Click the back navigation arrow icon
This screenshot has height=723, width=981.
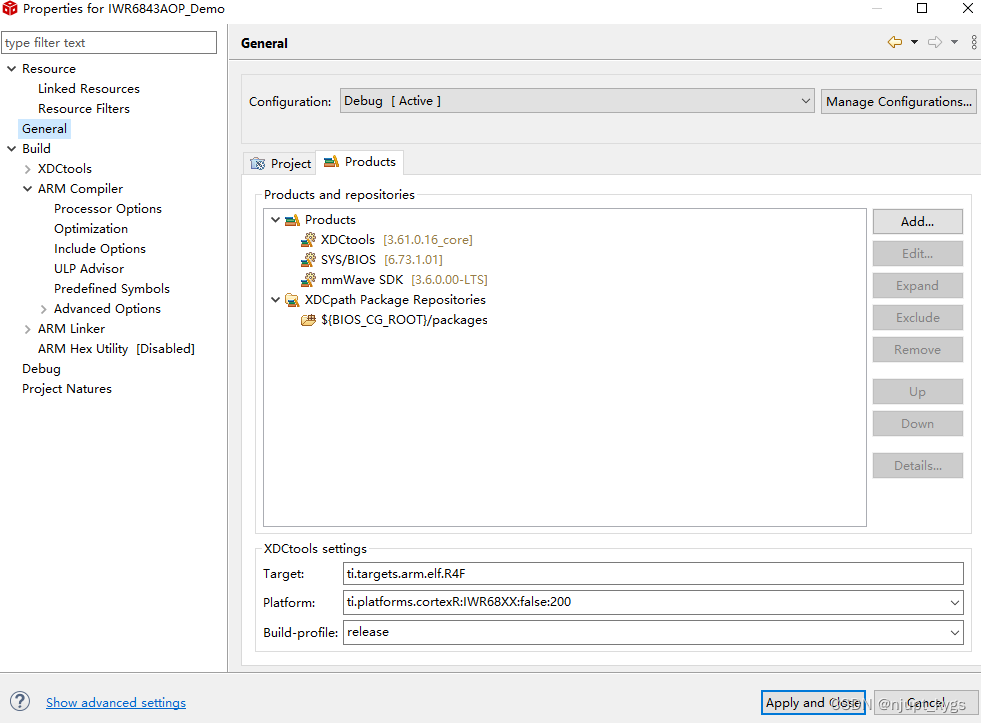pyautogui.click(x=895, y=42)
